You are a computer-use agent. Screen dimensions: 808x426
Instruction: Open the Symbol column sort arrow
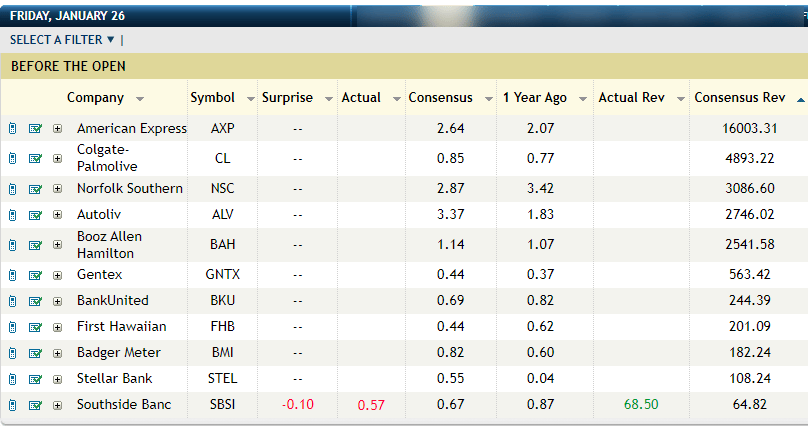tap(251, 99)
